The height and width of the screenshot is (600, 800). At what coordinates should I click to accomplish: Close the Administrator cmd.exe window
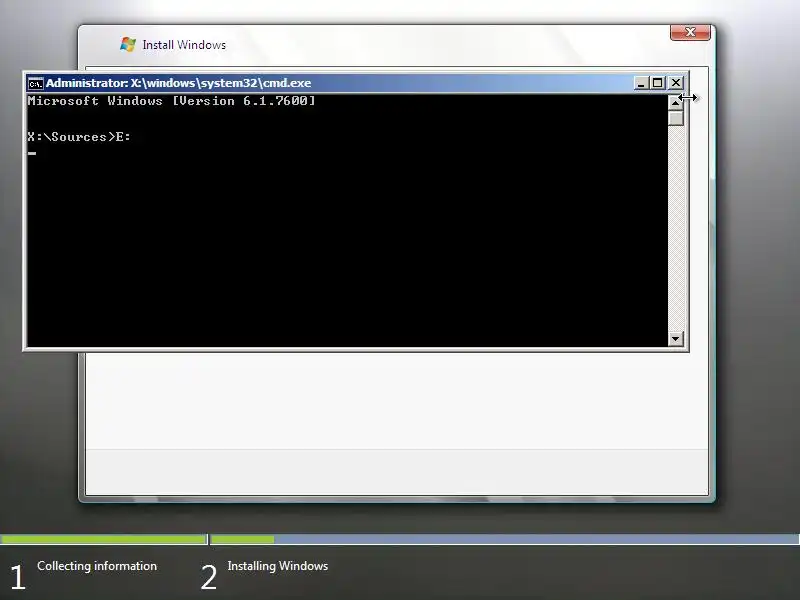pyautogui.click(x=676, y=83)
